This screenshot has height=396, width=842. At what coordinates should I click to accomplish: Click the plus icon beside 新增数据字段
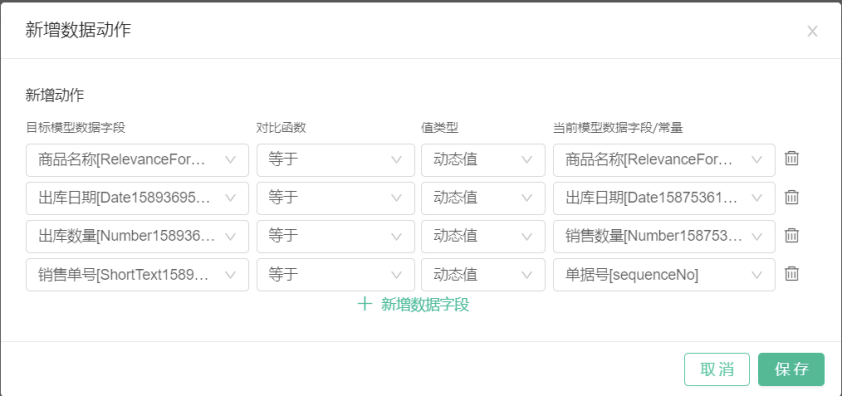(x=365, y=305)
